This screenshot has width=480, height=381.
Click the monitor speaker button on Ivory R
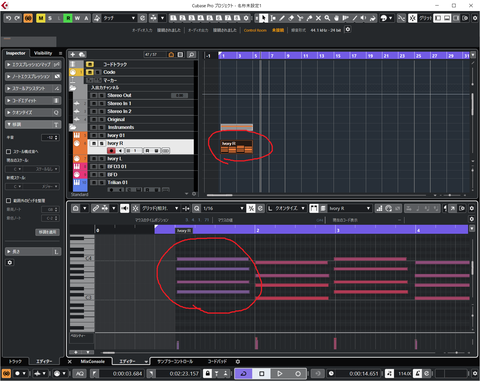click(120, 151)
